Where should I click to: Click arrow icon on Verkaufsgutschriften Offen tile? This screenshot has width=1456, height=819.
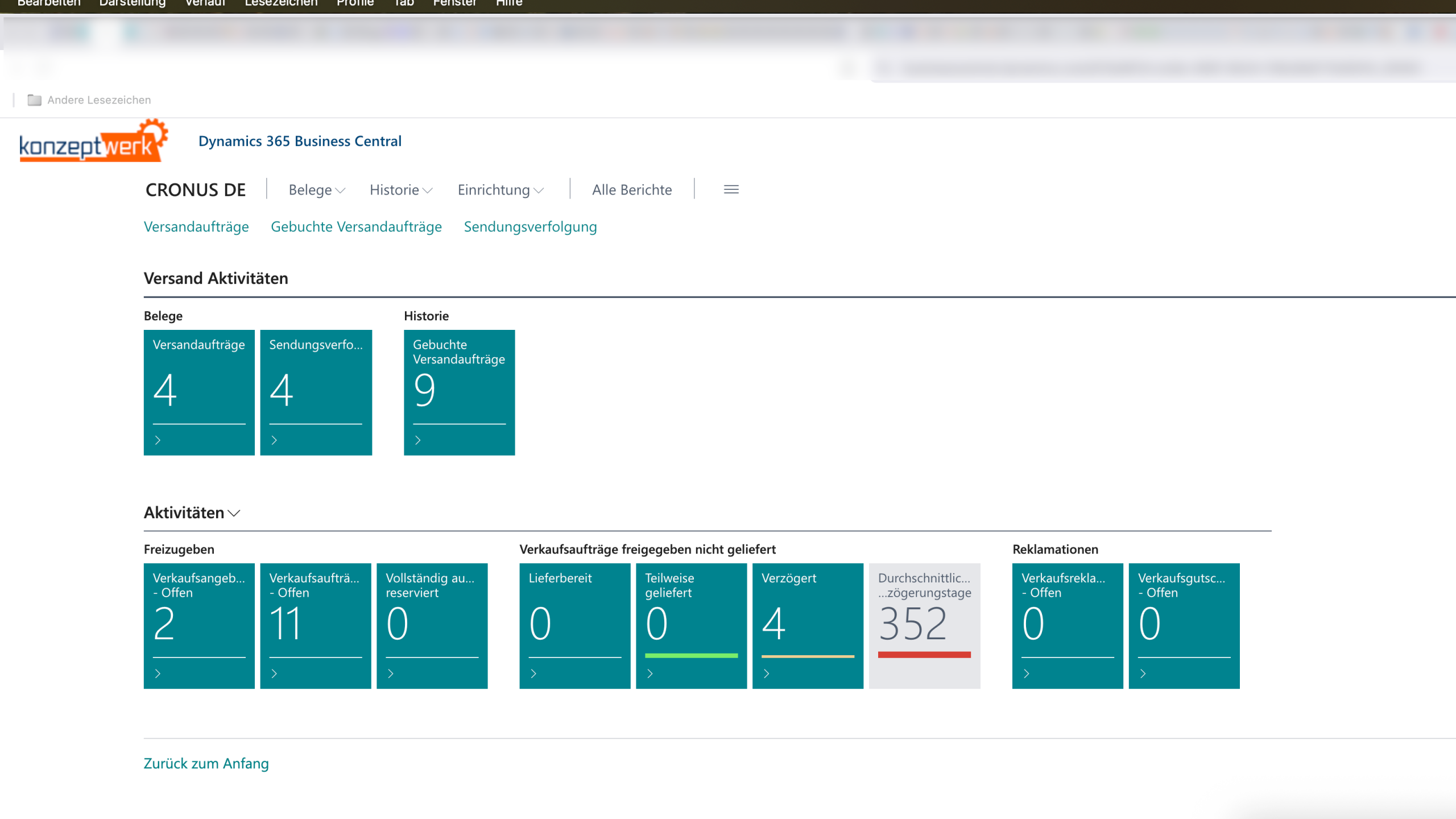1143,673
